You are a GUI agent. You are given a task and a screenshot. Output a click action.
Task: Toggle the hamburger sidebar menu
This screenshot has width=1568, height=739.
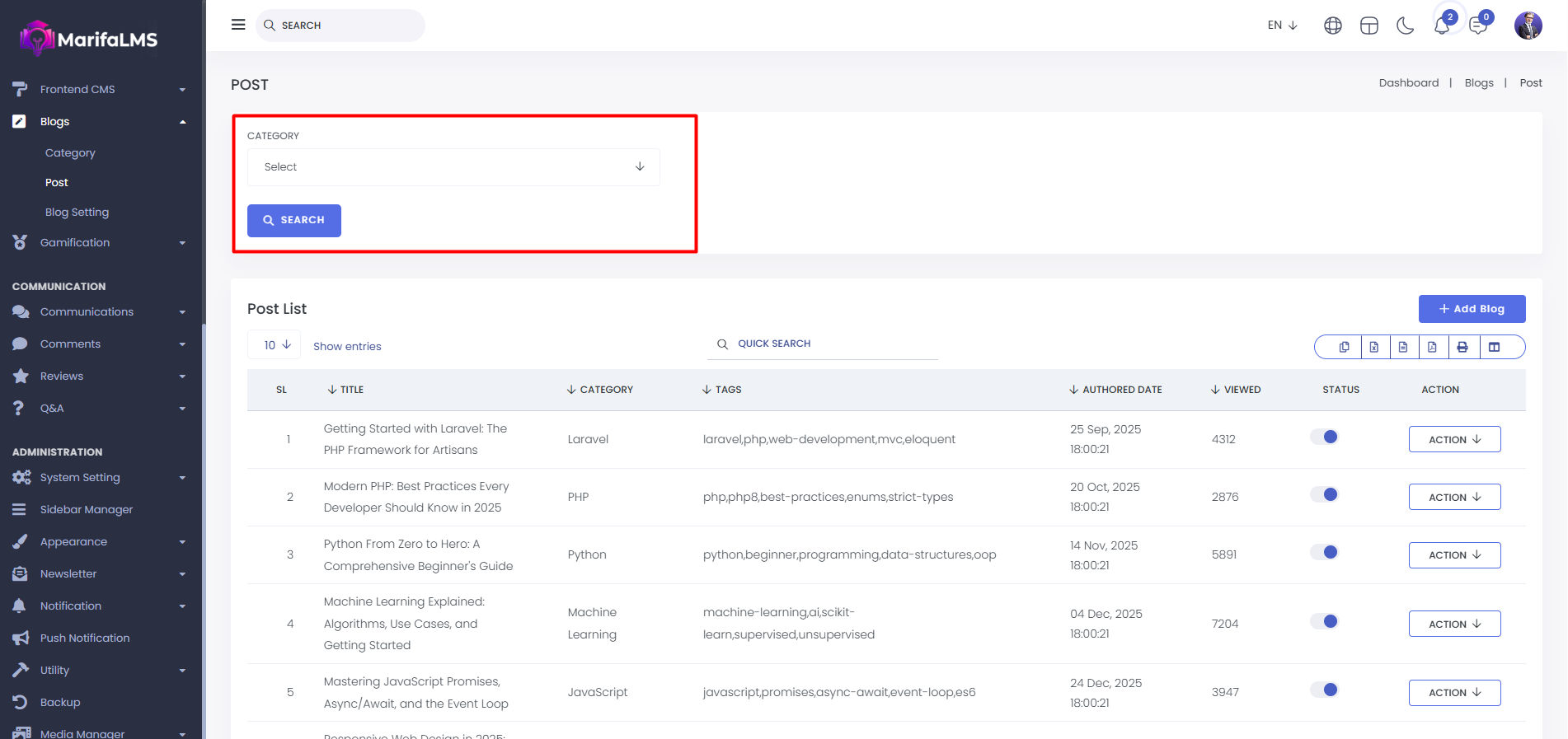(x=238, y=25)
